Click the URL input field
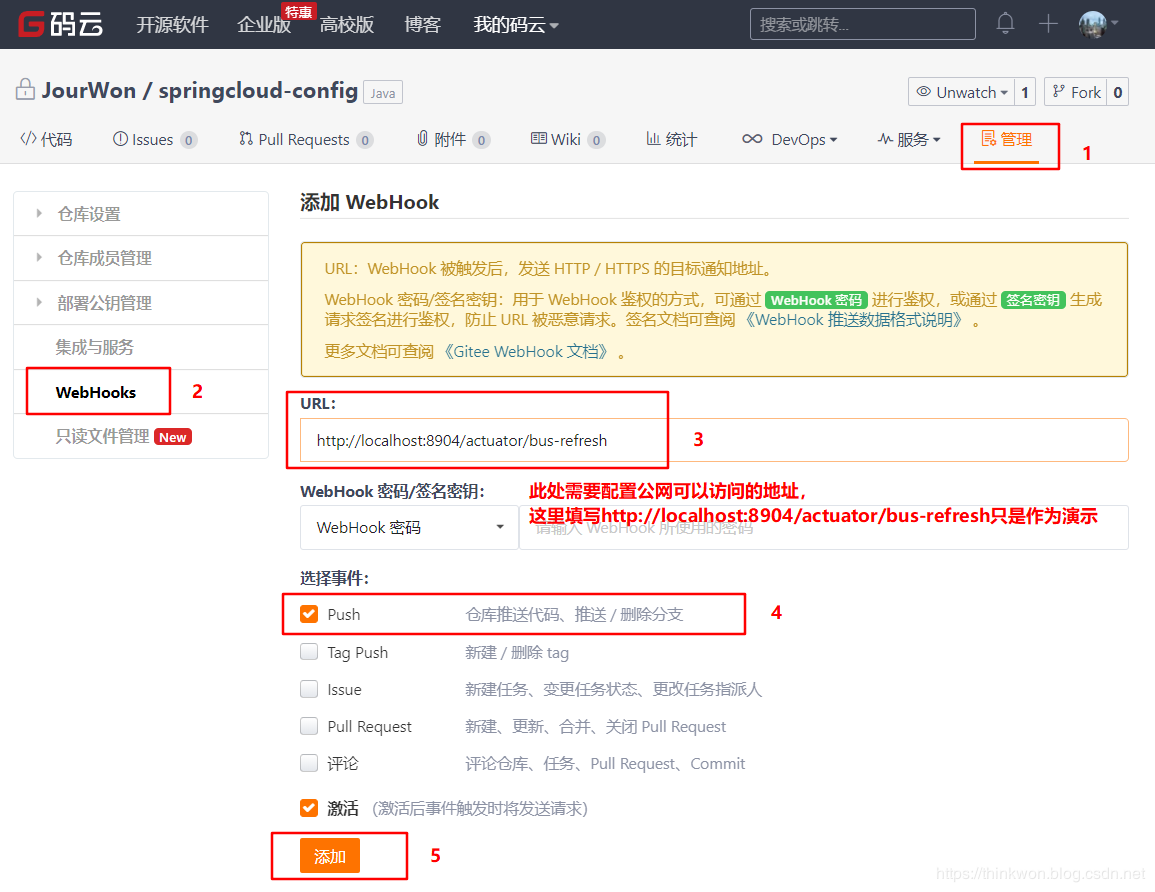 (x=714, y=440)
